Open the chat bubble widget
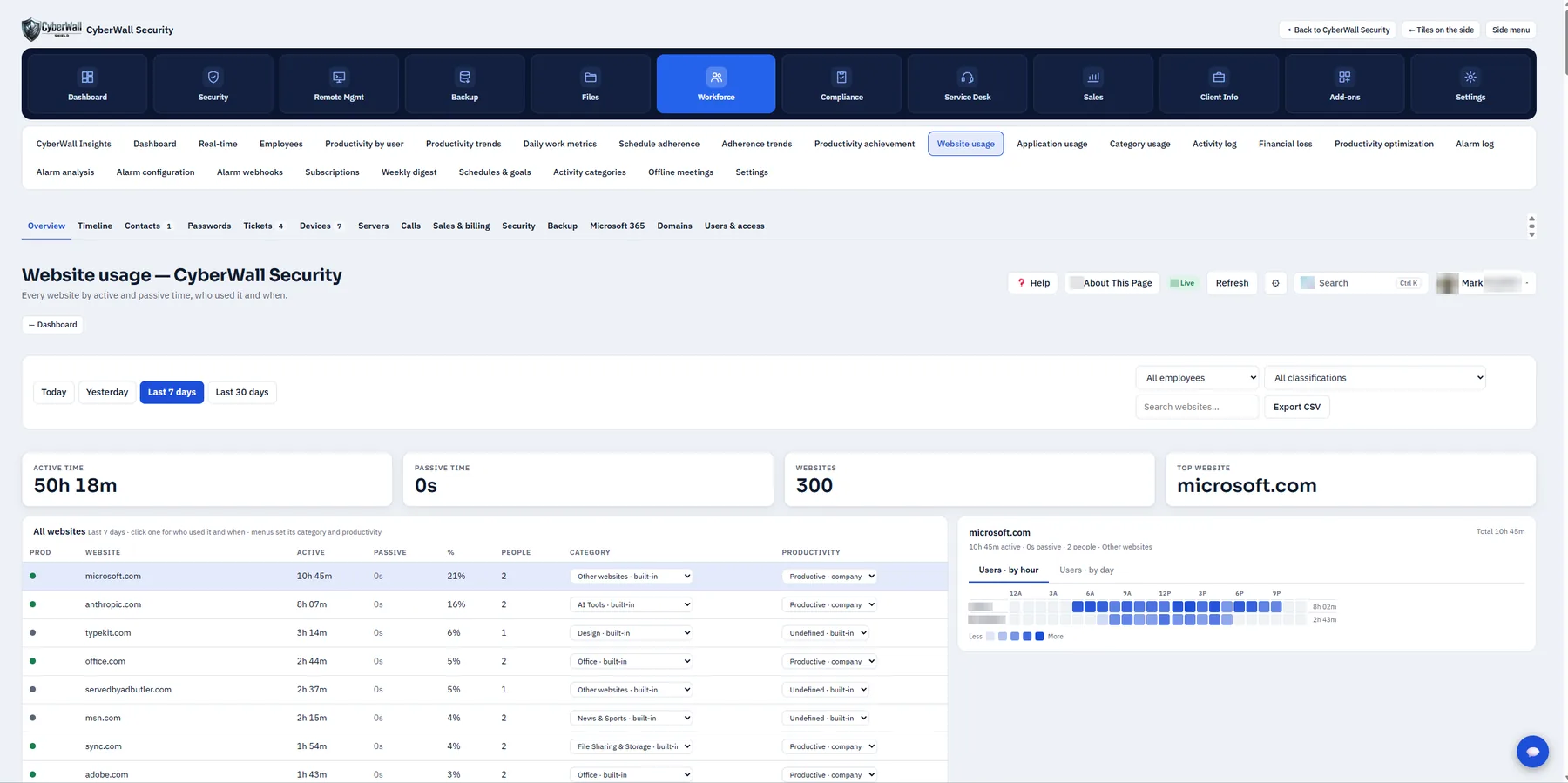Screen dimensions: 1568x783 pyautogui.click(x=1532, y=751)
